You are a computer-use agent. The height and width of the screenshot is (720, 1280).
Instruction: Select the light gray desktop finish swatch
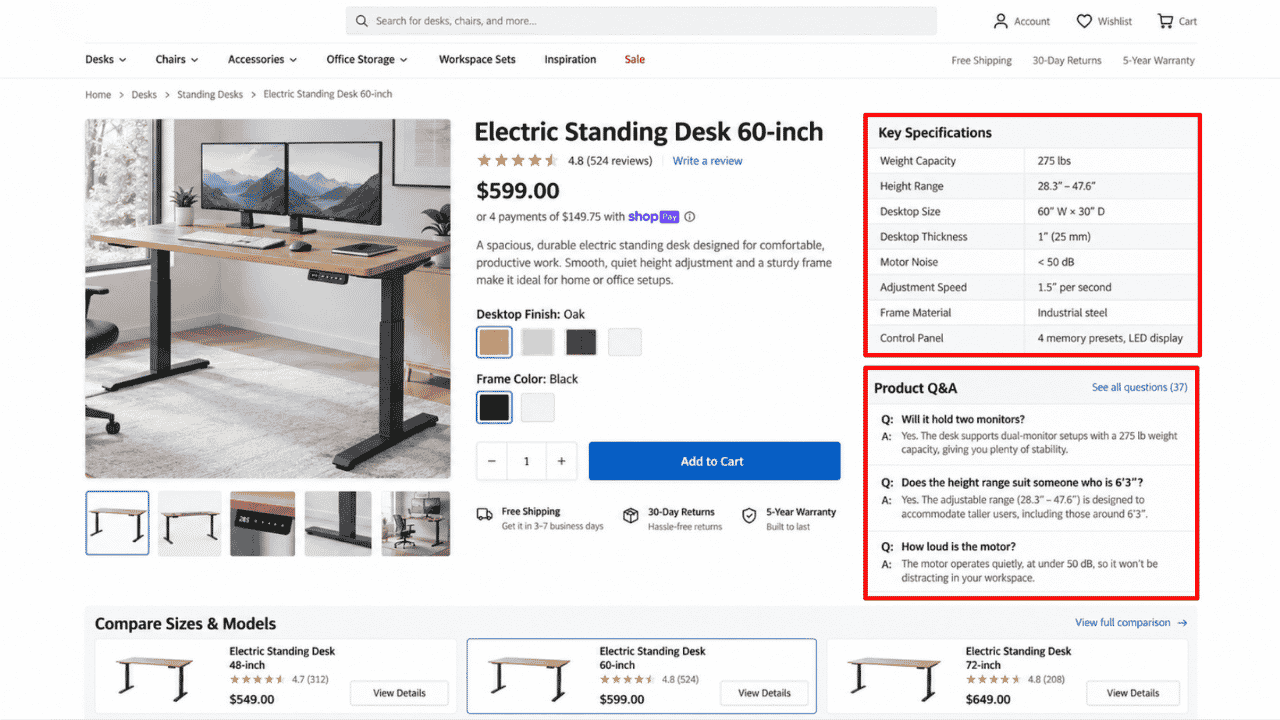coord(538,342)
